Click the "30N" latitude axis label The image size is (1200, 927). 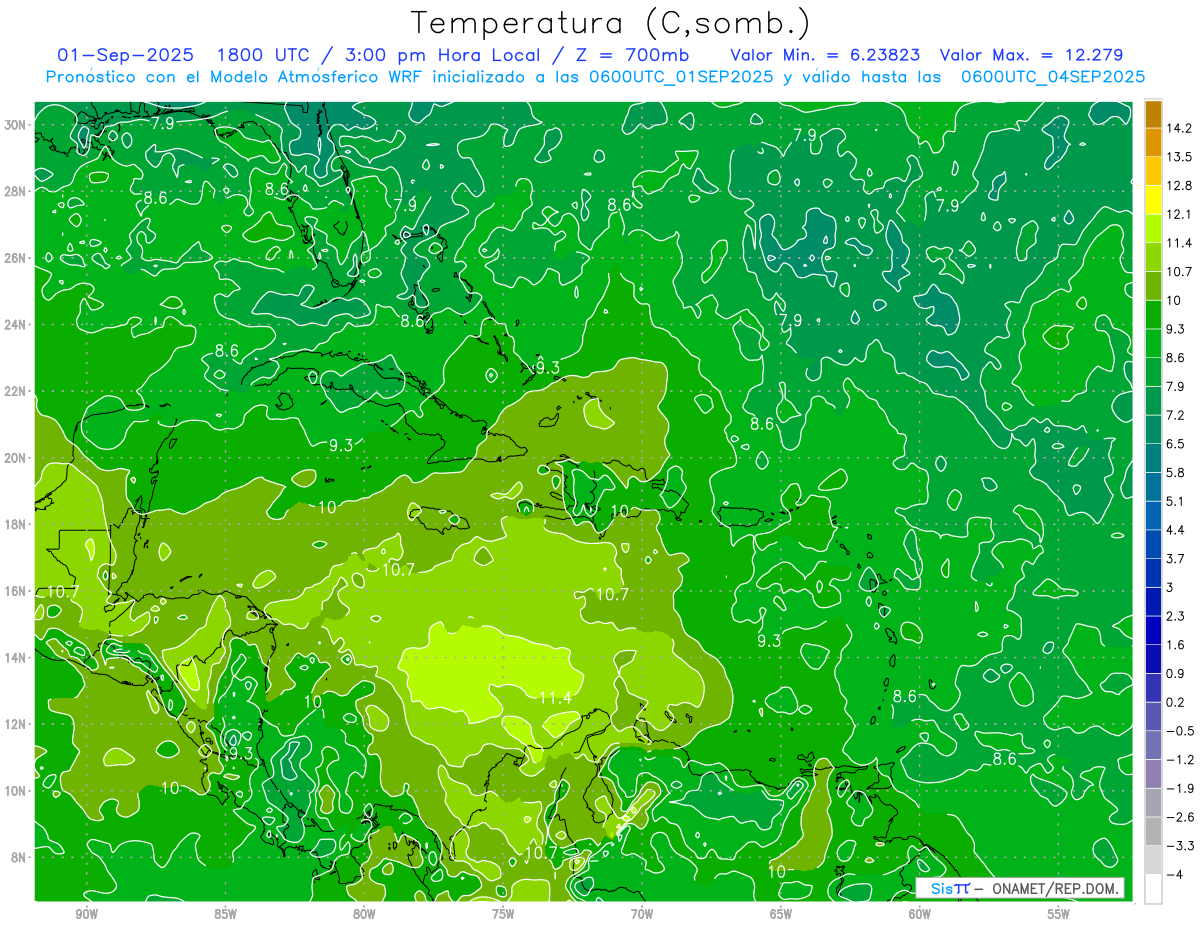pyautogui.click(x=15, y=124)
